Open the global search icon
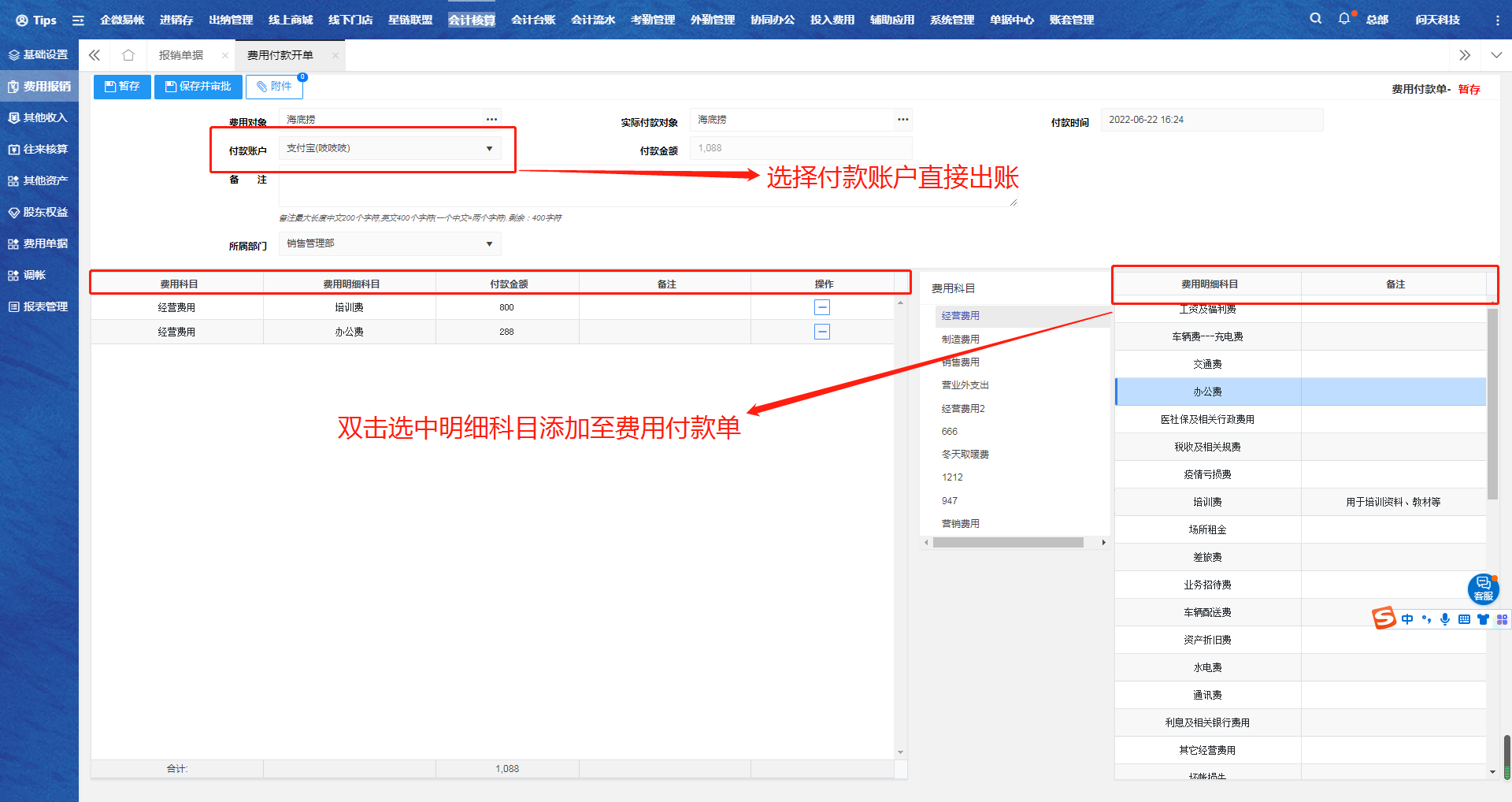The image size is (1512, 802). (x=1314, y=18)
